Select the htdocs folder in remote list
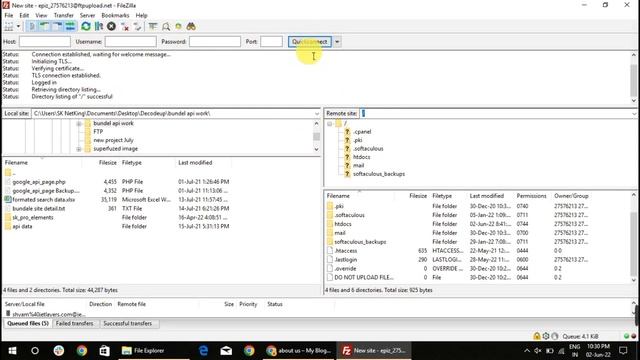Image resolution: width=640 pixels, height=360 pixels. 342,224
